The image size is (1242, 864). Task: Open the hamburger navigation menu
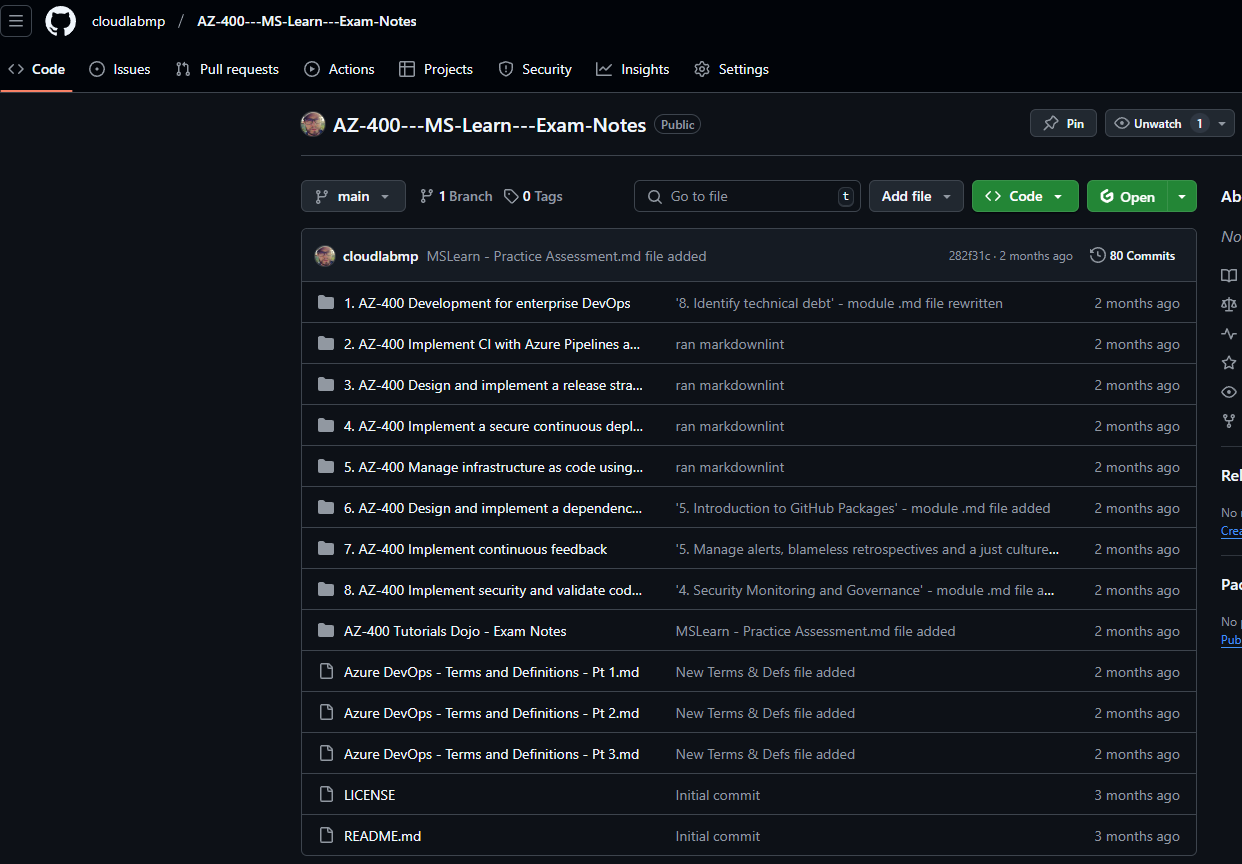pyautogui.click(x=16, y=21)
